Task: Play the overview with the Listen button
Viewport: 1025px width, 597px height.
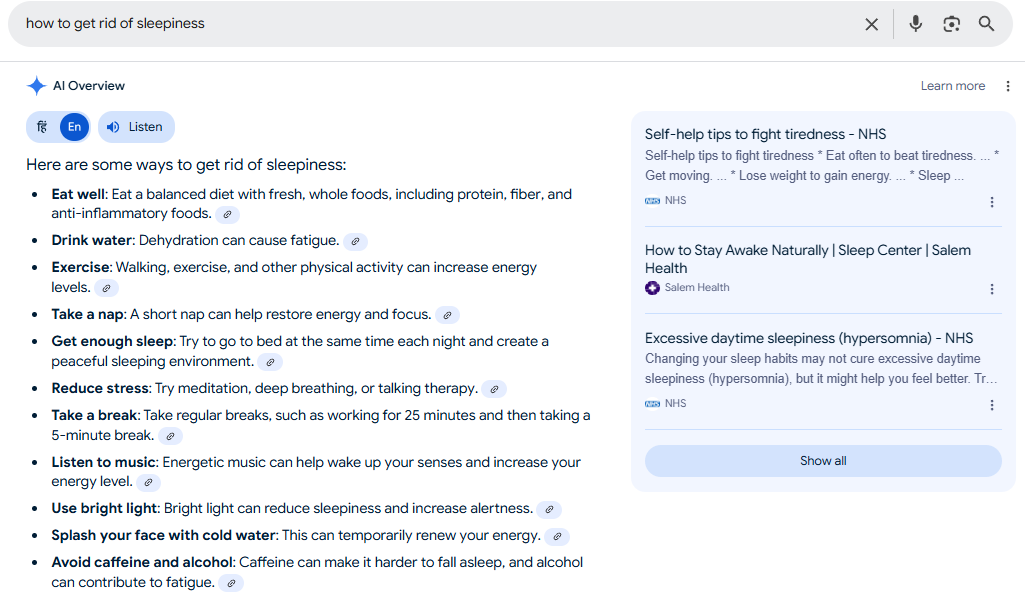Action: (x=136, y=127)
